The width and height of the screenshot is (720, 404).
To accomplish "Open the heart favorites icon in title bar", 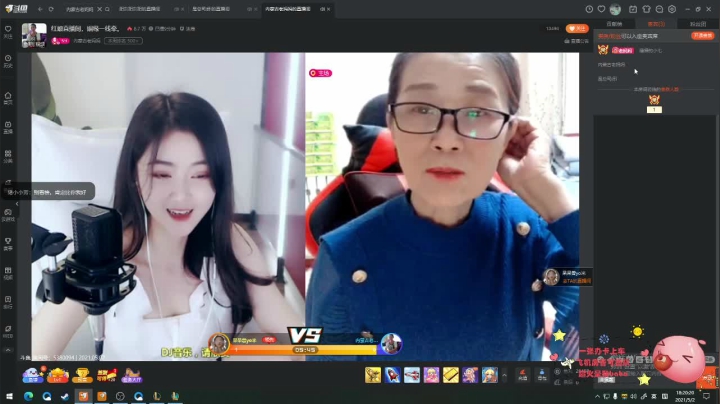I will 602,9.
